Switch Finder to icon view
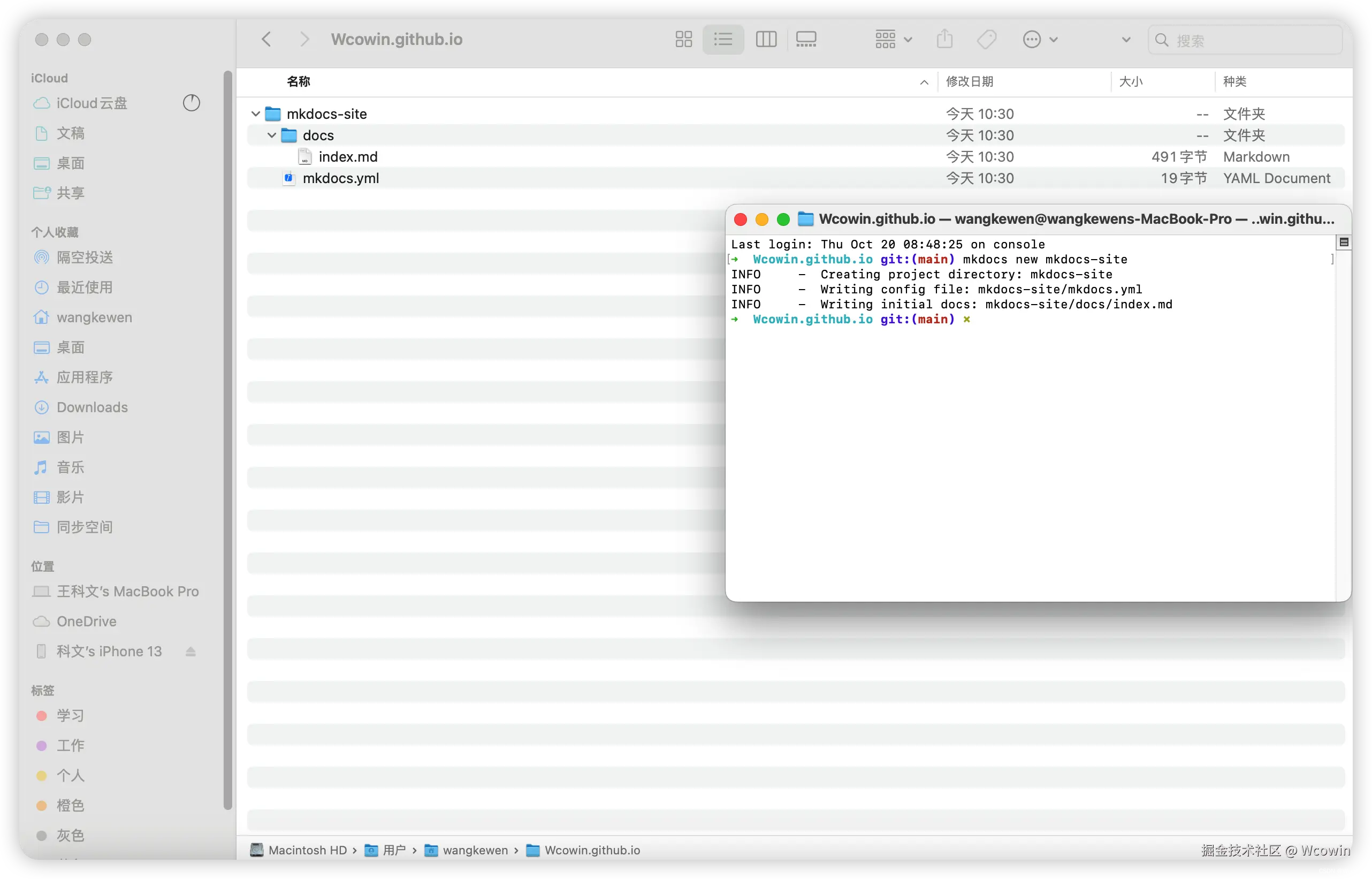This screenshot has height=879, width=1372. tap(683, 40)
